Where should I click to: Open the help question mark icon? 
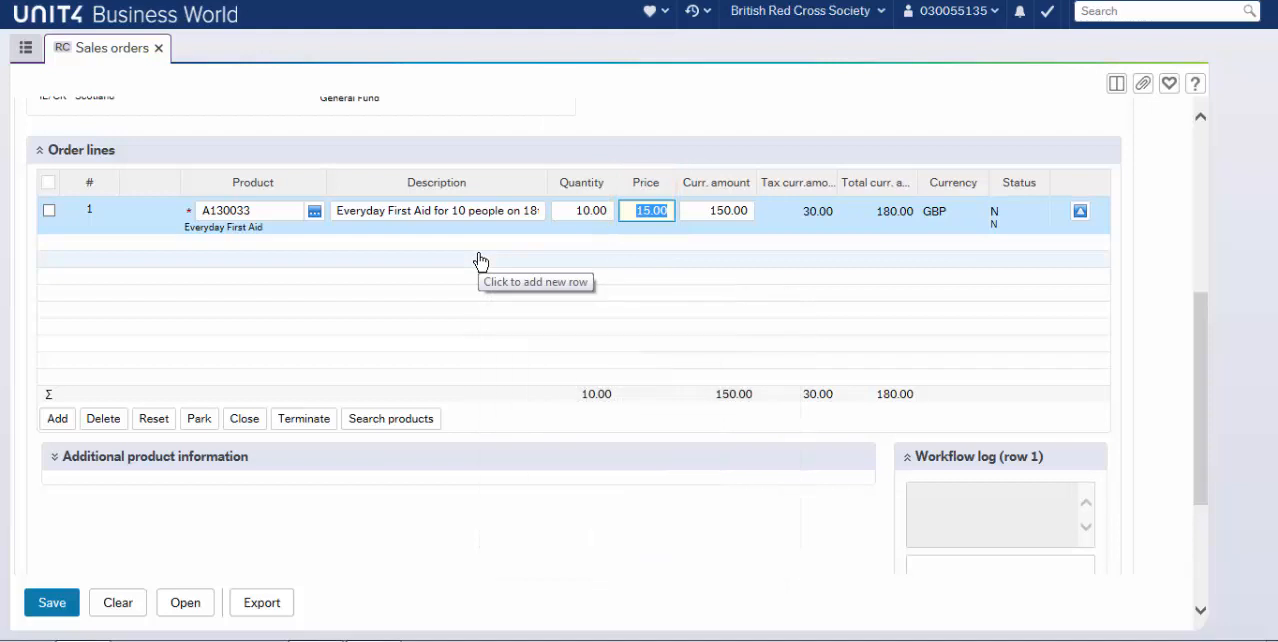pos(1195,84)
